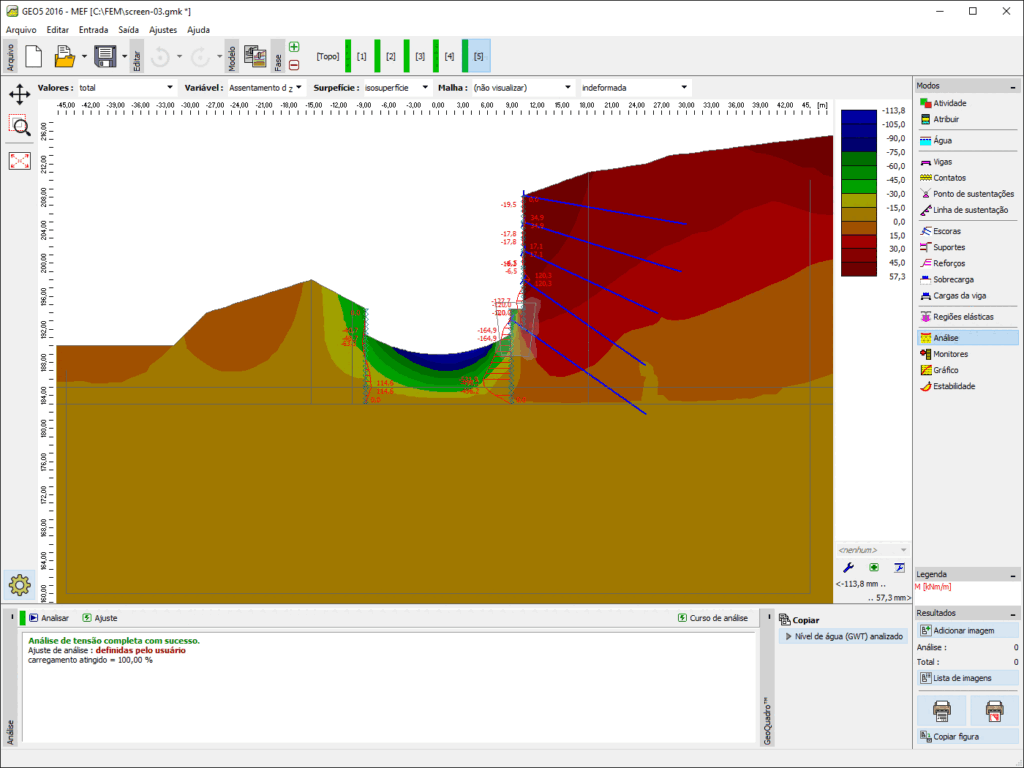Add a construction stage with green plus
This screenshot has width=1024, height=768.
pos(294,47)
